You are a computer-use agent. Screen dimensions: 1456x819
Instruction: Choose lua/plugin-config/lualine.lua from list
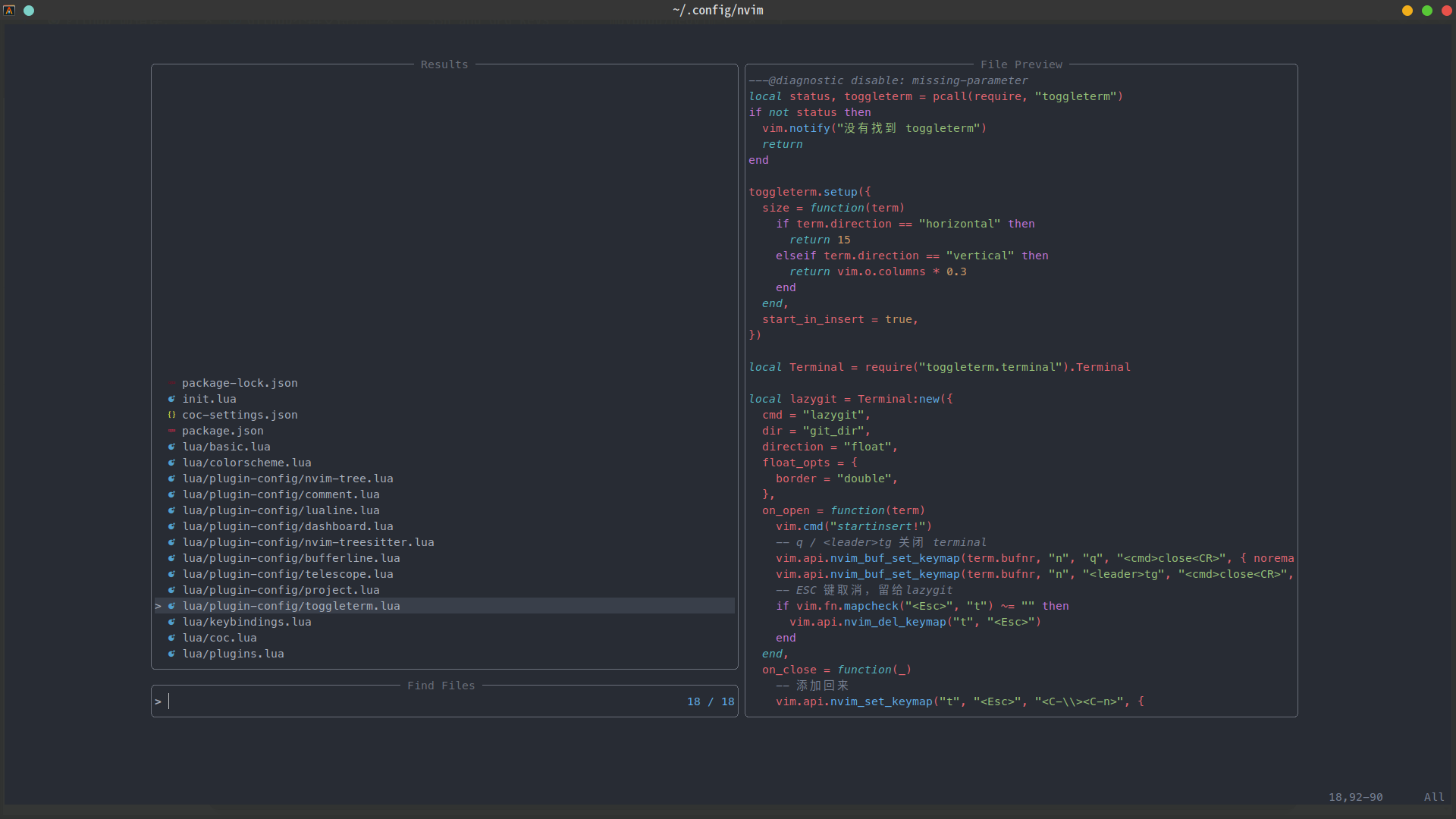pyautogui.click(x=281, y=510)
